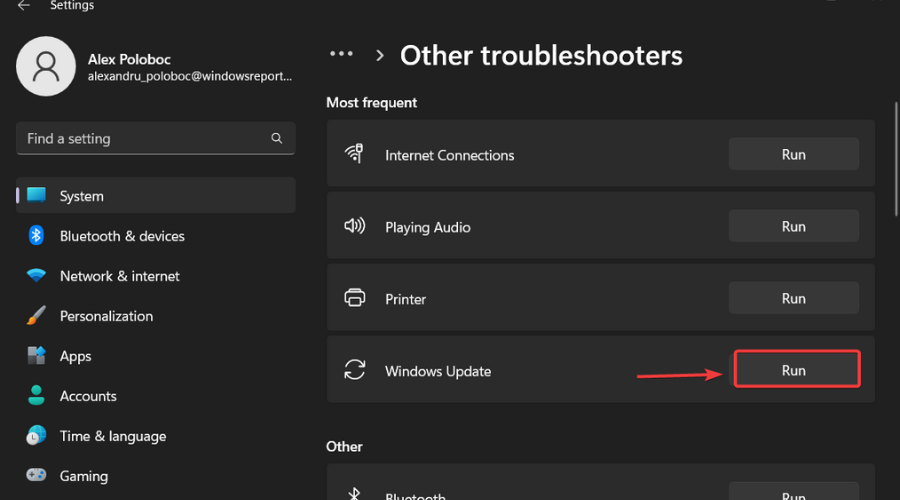This screenshot has height=500, width=900.
Task: Click the breadcrumb chevron arrow
Action: click(x=380, y=56)
